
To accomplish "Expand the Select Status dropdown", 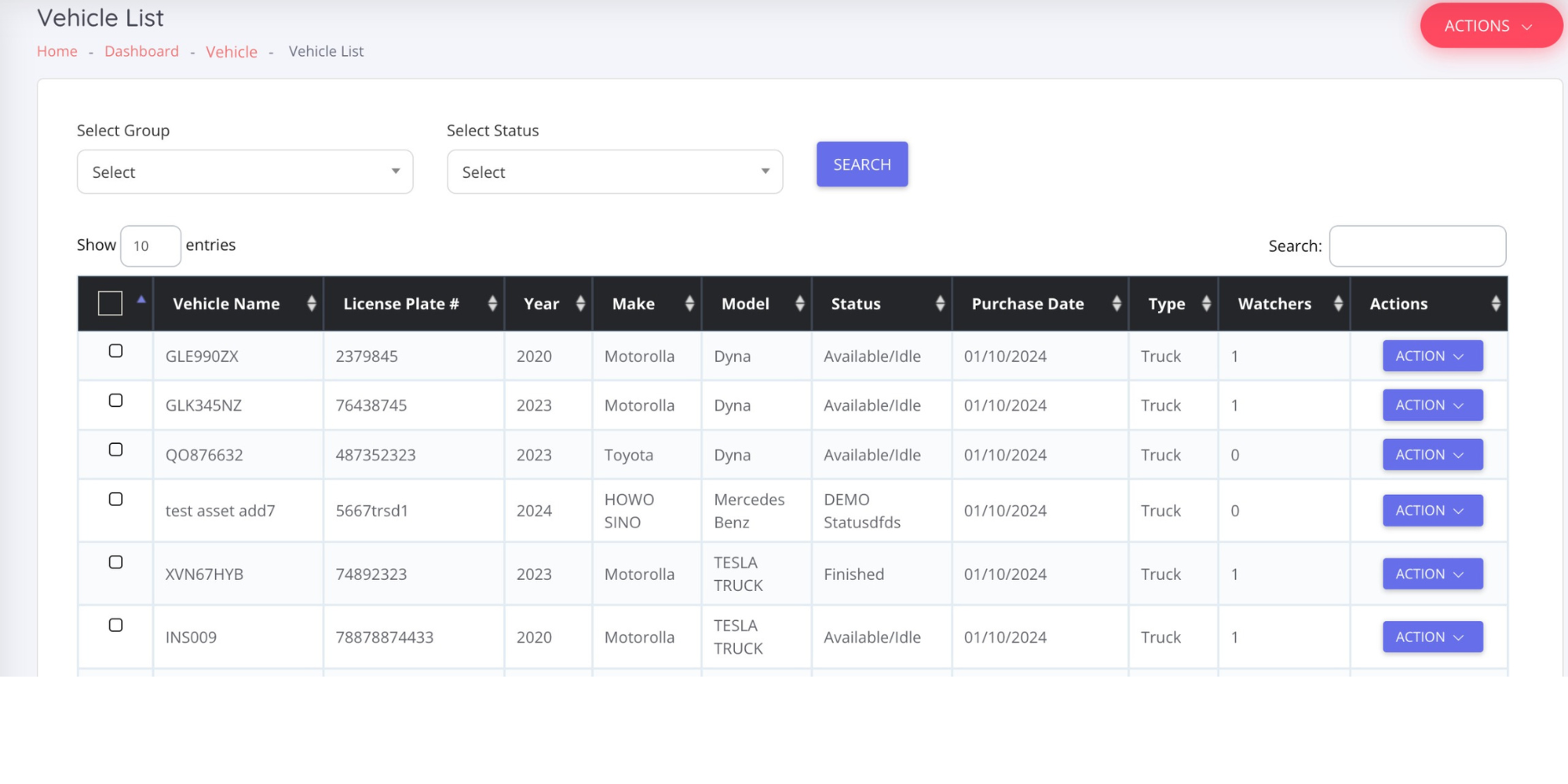I will click(615, 172).
